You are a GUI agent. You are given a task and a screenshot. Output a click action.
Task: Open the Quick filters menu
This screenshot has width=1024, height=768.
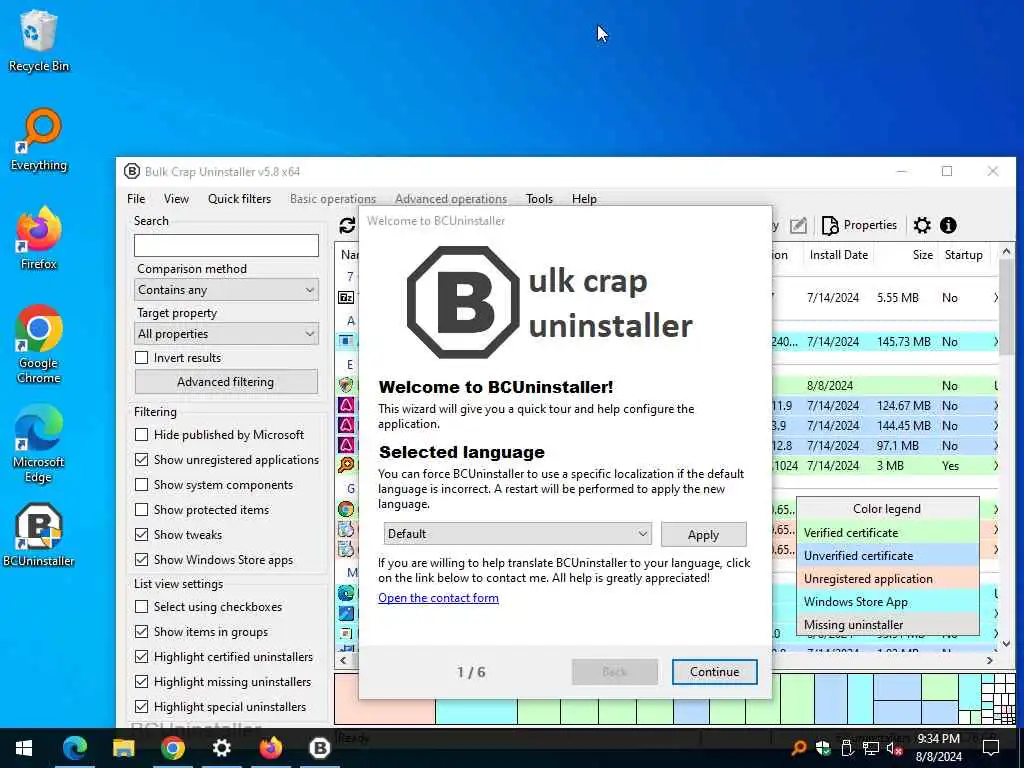click(239, 199)
